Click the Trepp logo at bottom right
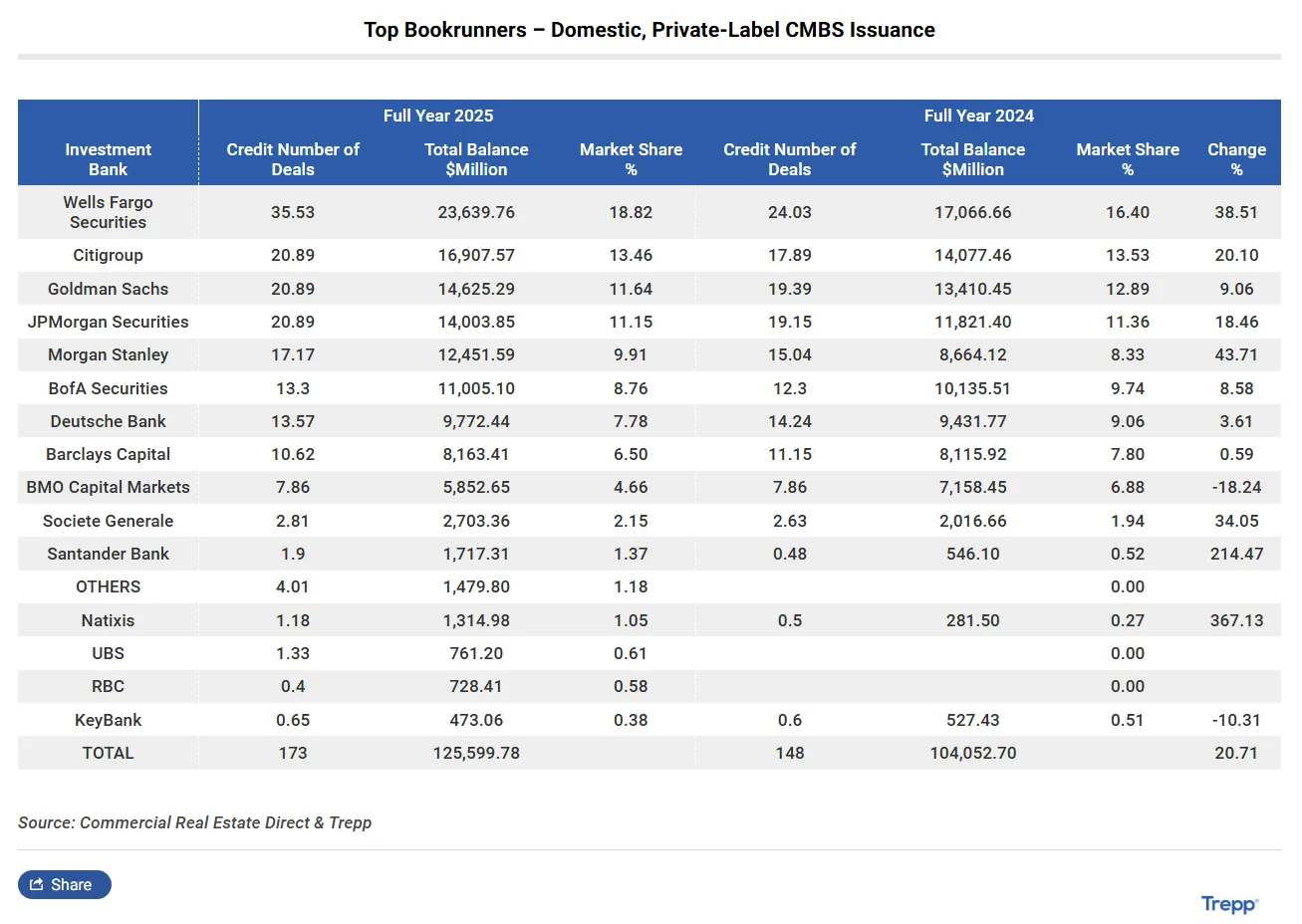The image size is (1302, 924). 1227,904
